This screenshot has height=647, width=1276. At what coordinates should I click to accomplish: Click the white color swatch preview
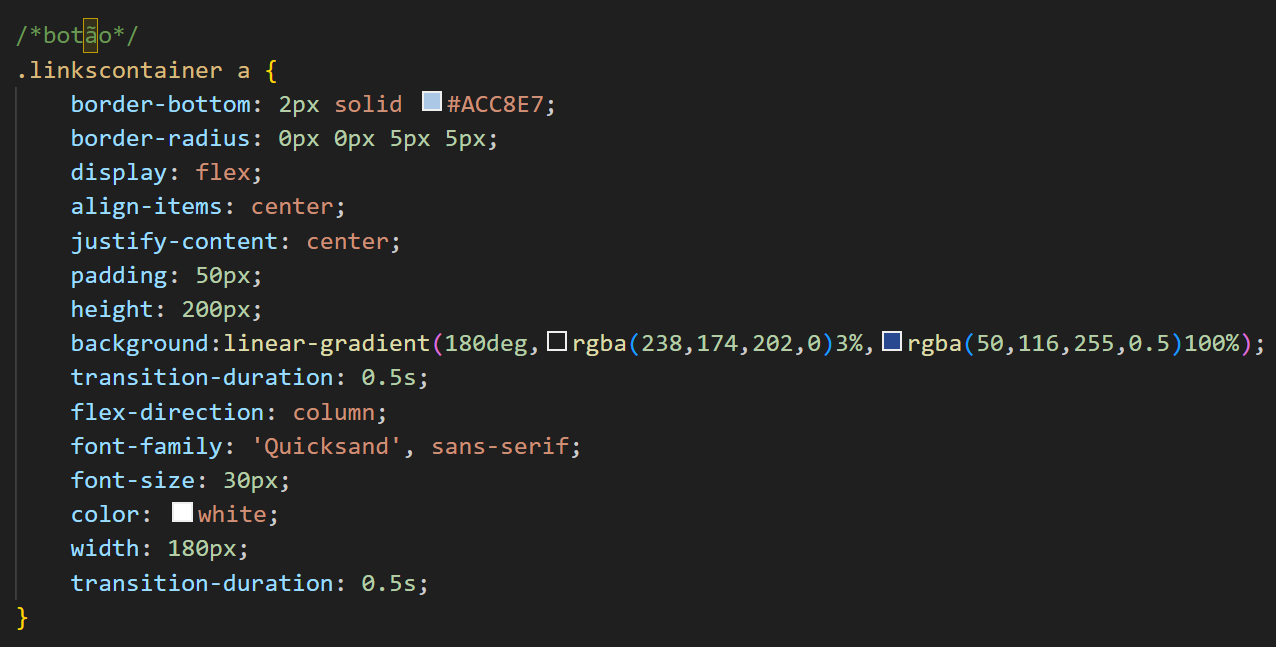[182, 513]
